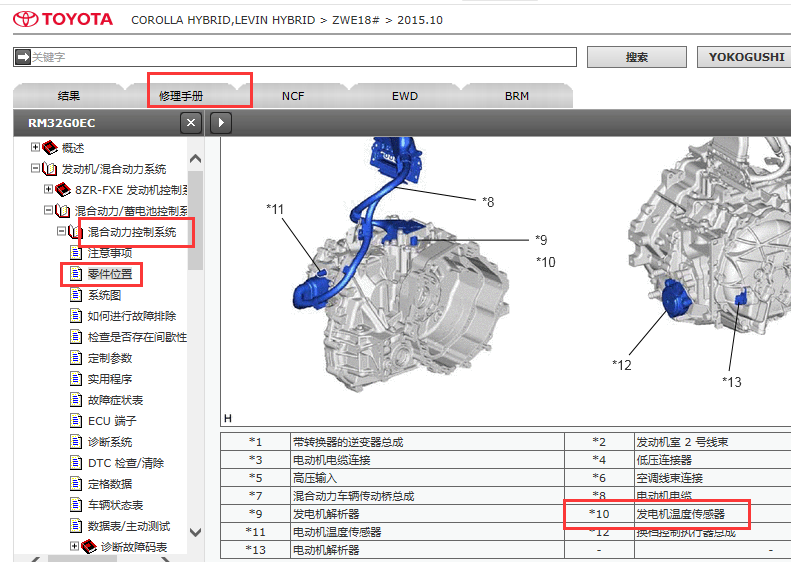Click the tree vertical scrollbar thumb
Image resolution: width=791 pixels, height=562 pixels.
(195, 220)
